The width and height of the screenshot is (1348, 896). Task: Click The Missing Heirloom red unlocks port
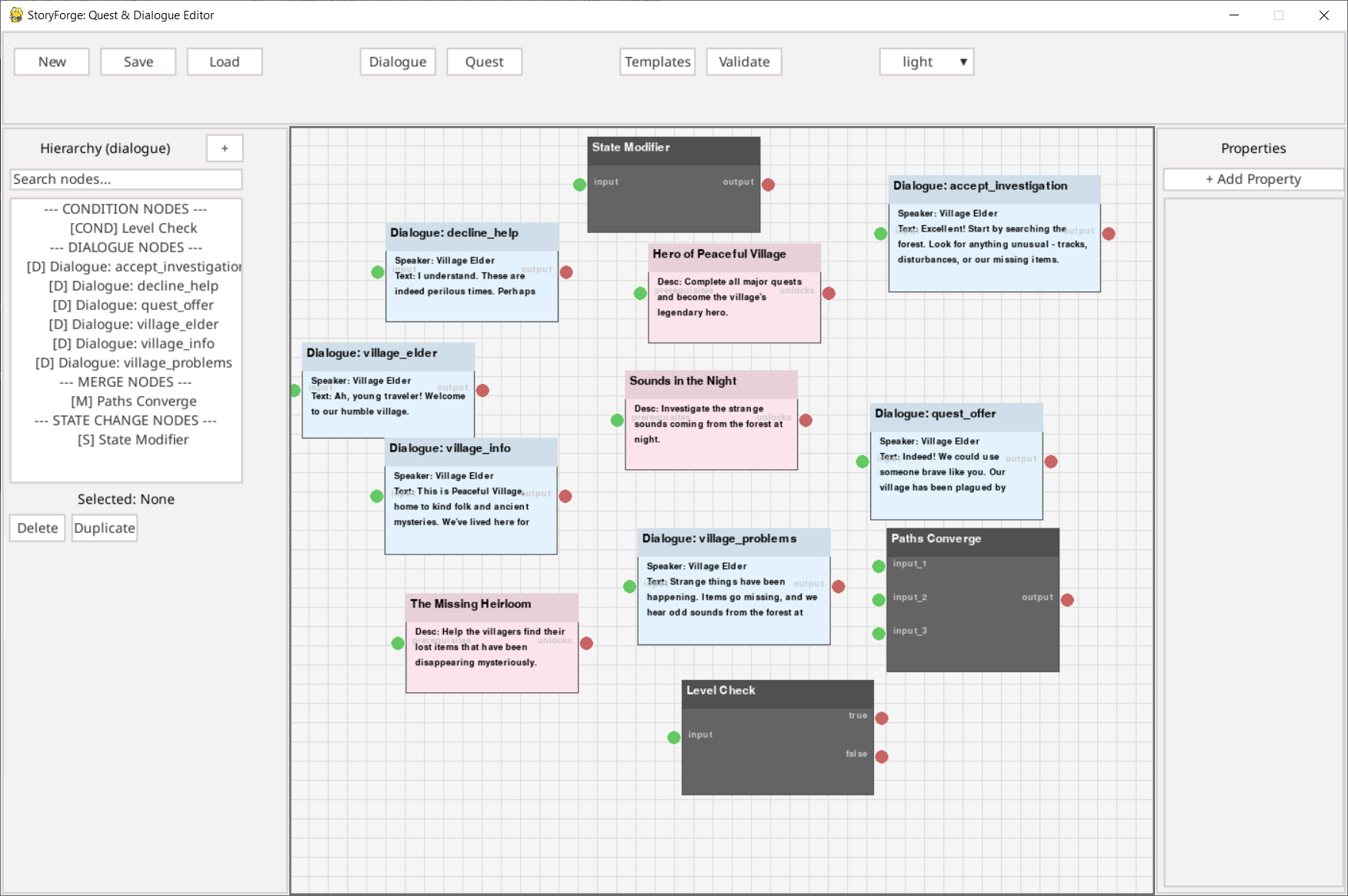click(586, 643)
